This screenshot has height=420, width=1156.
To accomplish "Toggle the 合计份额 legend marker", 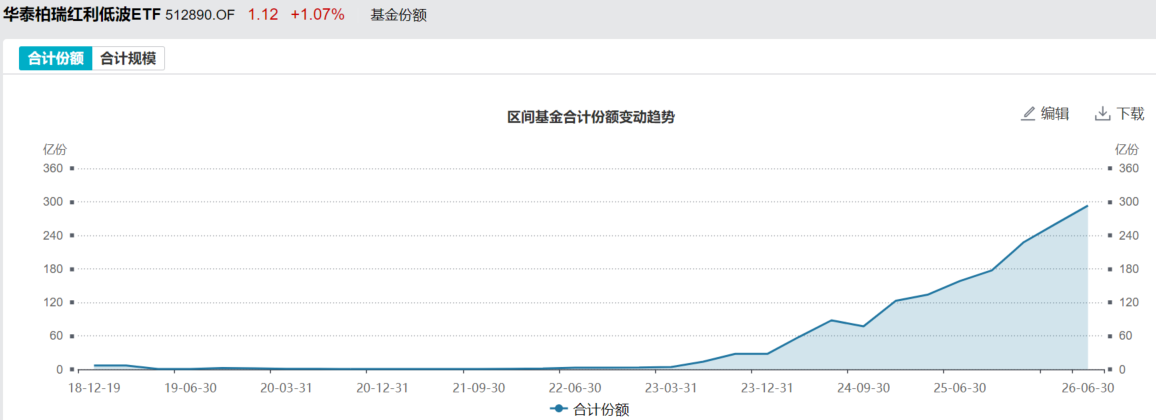I will tap(559, 409).
